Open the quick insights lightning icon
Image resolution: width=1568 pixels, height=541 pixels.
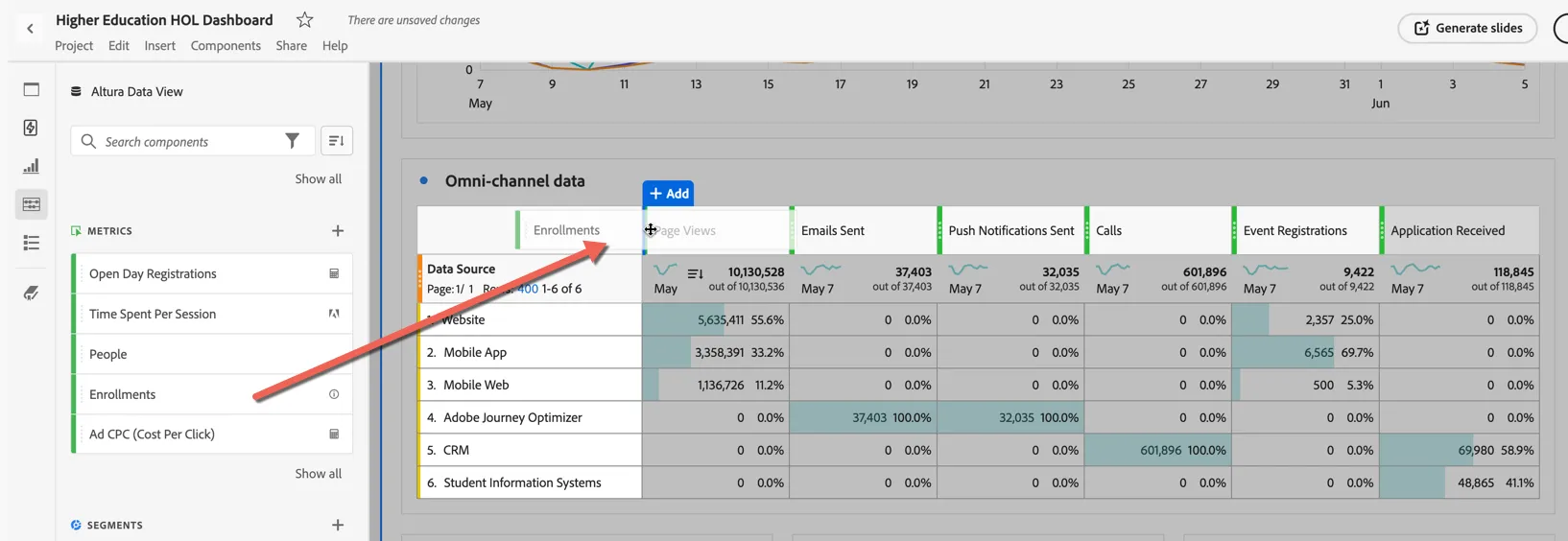(x=31, y=128)
